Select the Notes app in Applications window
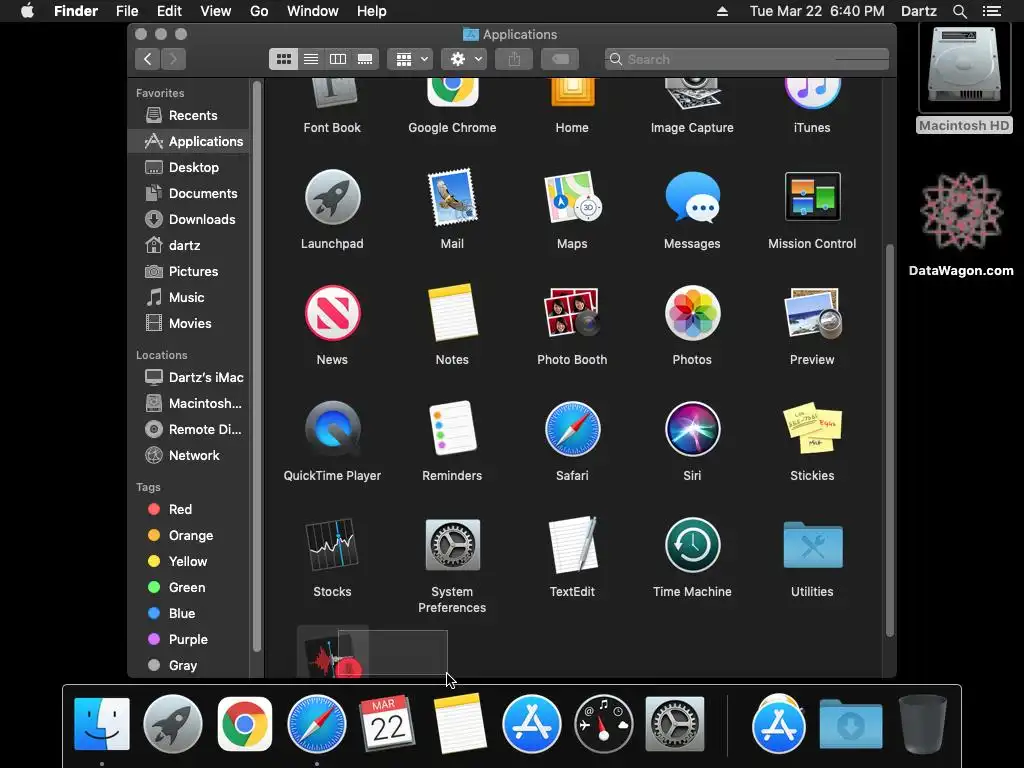 point(452,313)
